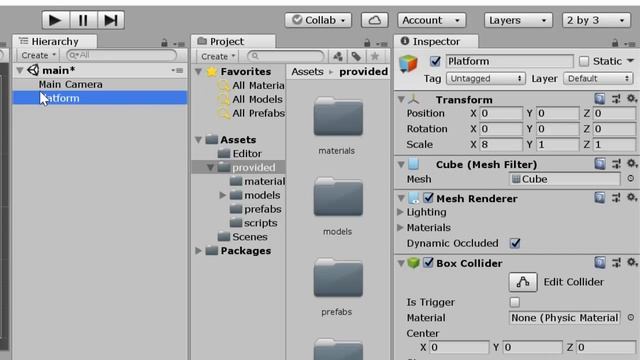Screen dimensions: 640x360
Task: Lock the Inspector panel
Action: (615, 42)
